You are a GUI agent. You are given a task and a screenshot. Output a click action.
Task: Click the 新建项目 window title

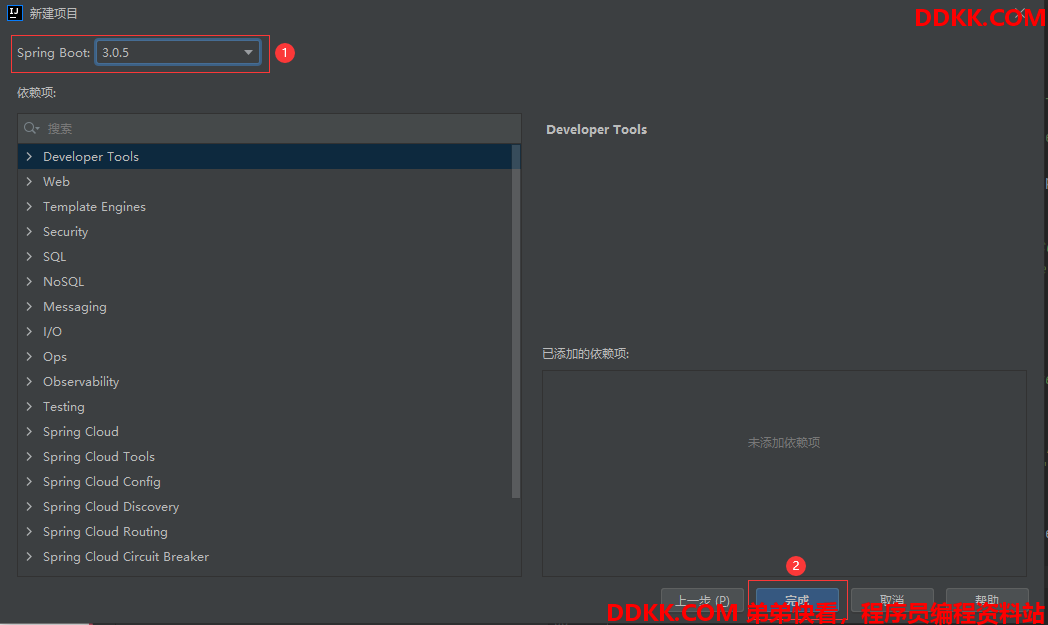tap(53, 13)
